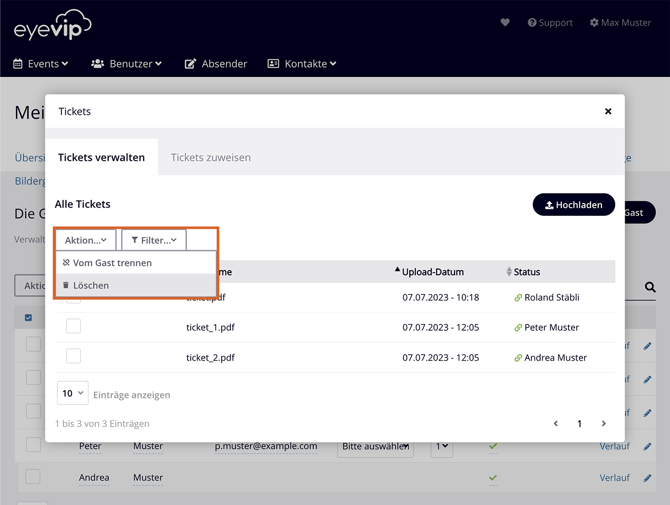Image resolution: width=670 pixels, height=505 pixels.
Task: Go to the next page arrow
Action: (x=603, y=423)
